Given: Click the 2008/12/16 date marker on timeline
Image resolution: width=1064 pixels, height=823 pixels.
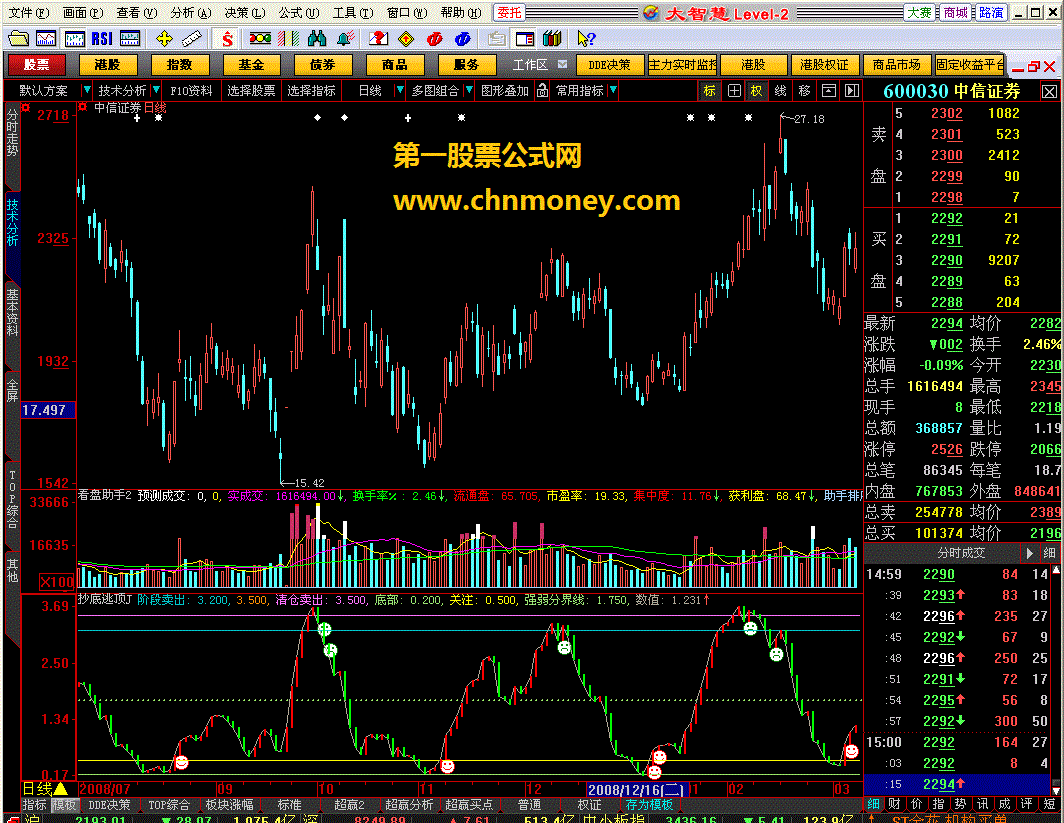Looking at the screenshot, I should pos(636,789).
